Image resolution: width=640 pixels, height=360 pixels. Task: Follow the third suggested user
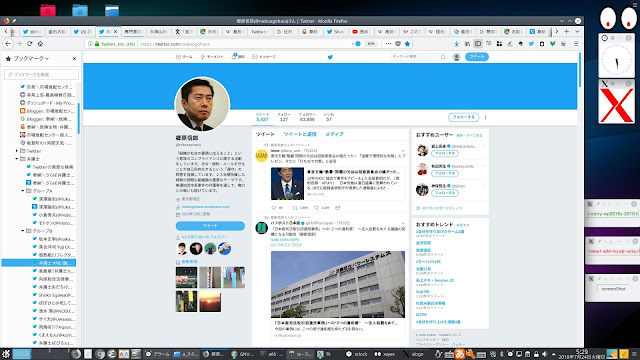445,193
